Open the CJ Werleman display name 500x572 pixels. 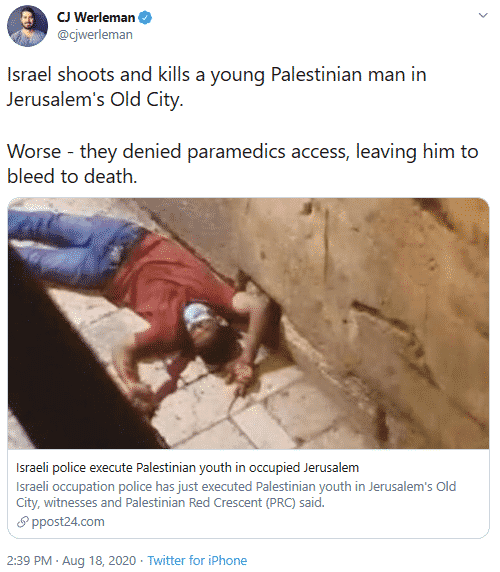(96, 18)
